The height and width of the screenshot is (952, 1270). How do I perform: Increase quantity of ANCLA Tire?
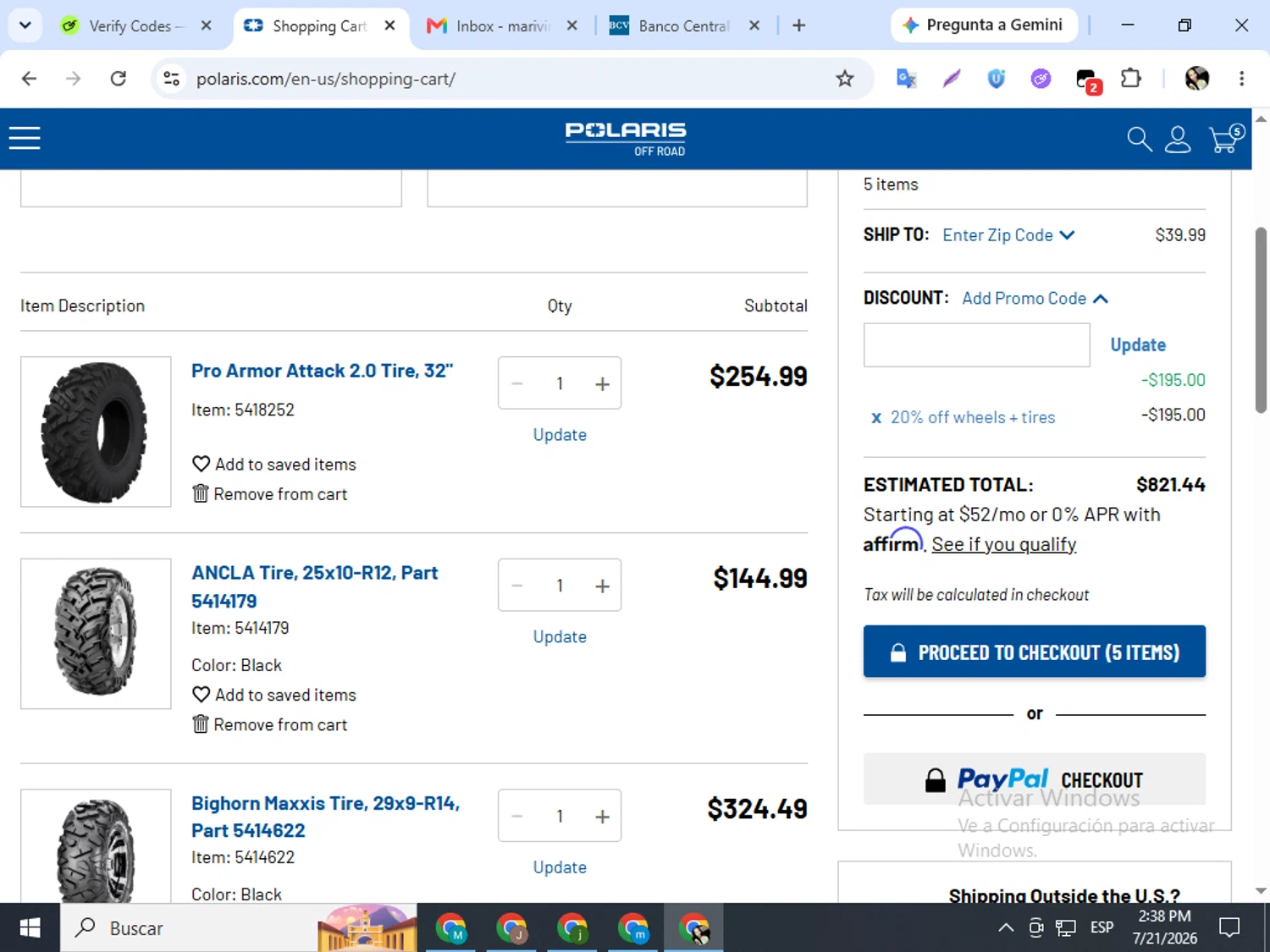coord(602,586)
